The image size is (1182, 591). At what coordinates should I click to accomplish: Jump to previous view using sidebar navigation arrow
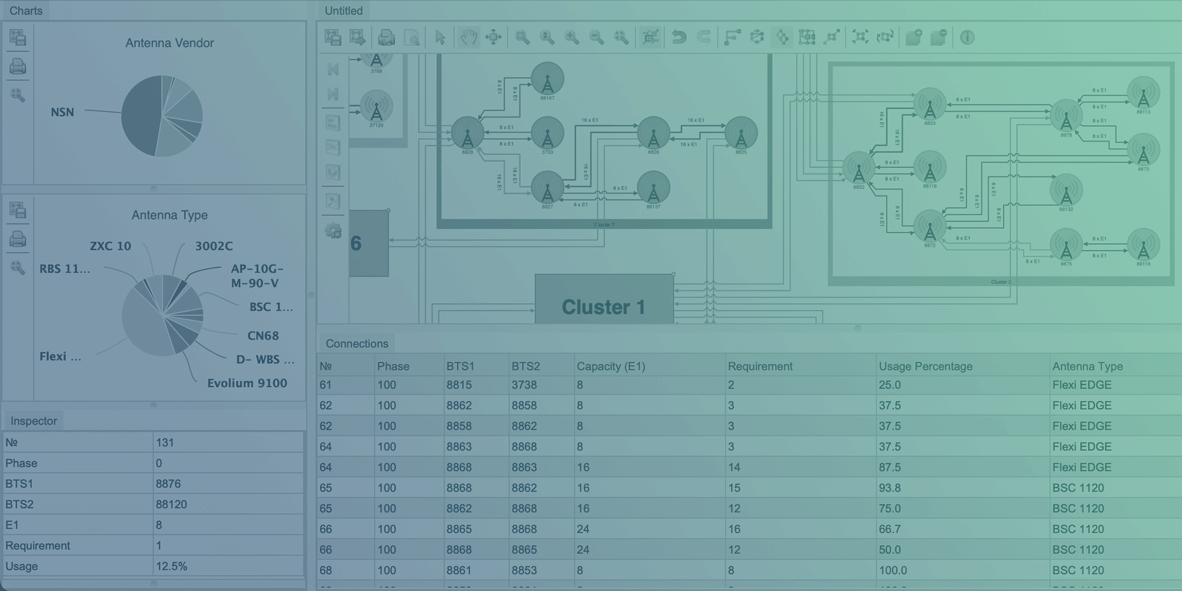pos(333,69)
